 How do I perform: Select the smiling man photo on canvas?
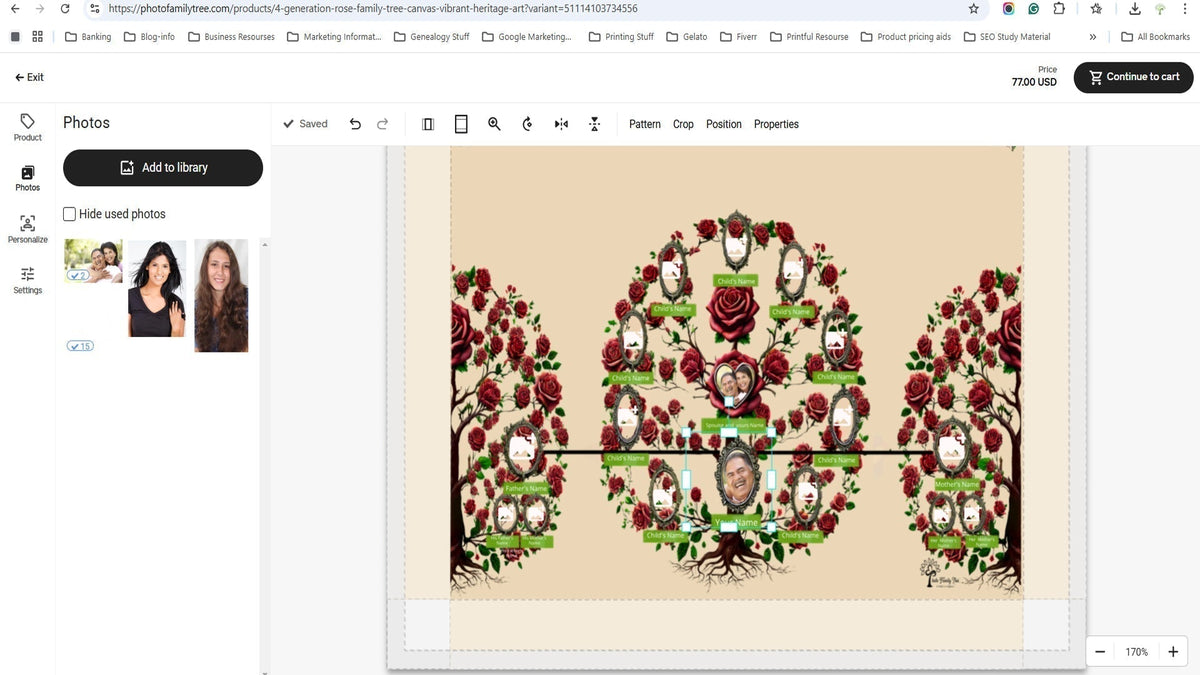tap(738, 479)
